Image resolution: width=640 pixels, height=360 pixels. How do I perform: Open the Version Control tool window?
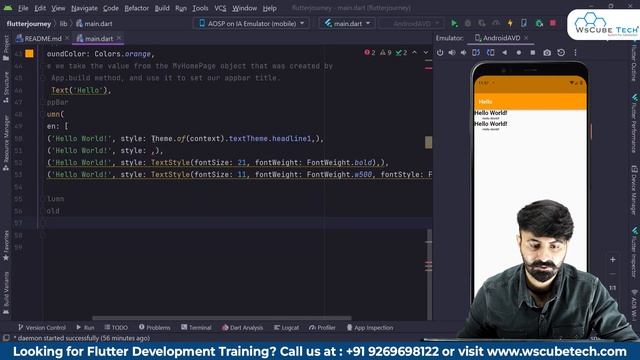coord(42,327)
